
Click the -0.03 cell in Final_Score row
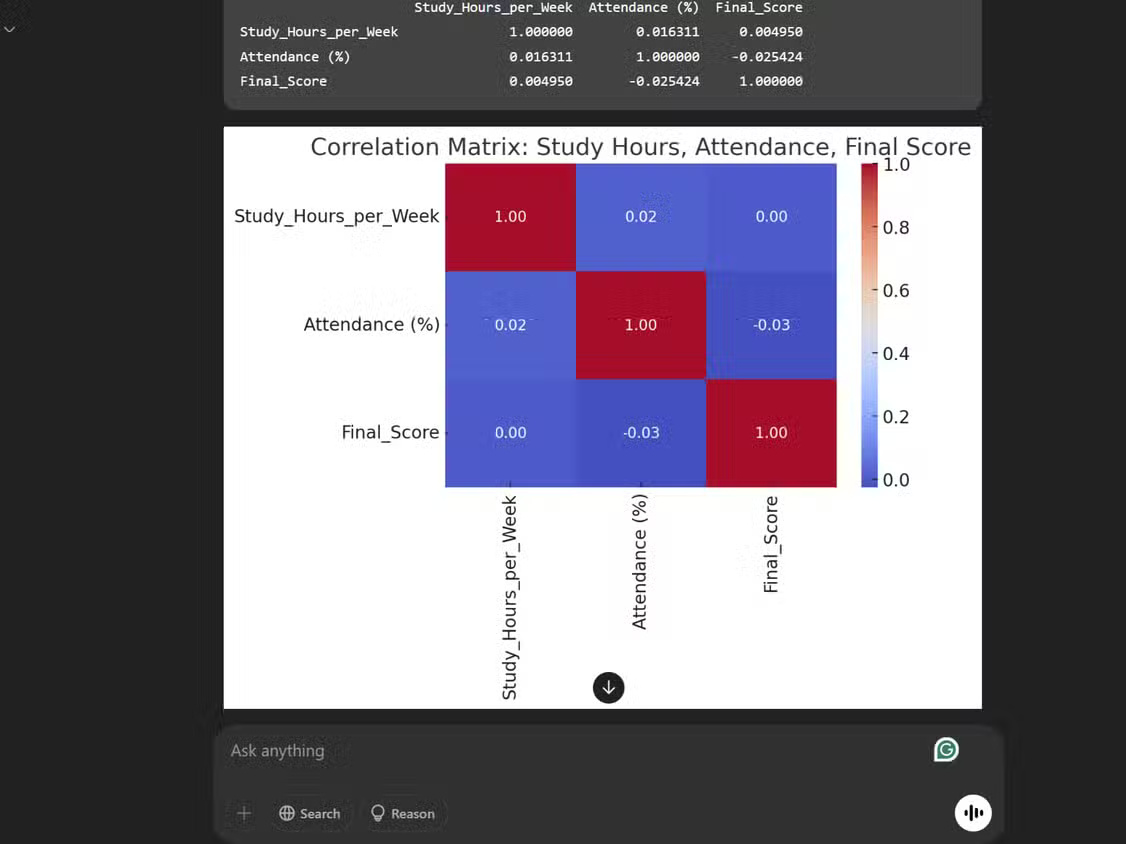coord(641,433)
